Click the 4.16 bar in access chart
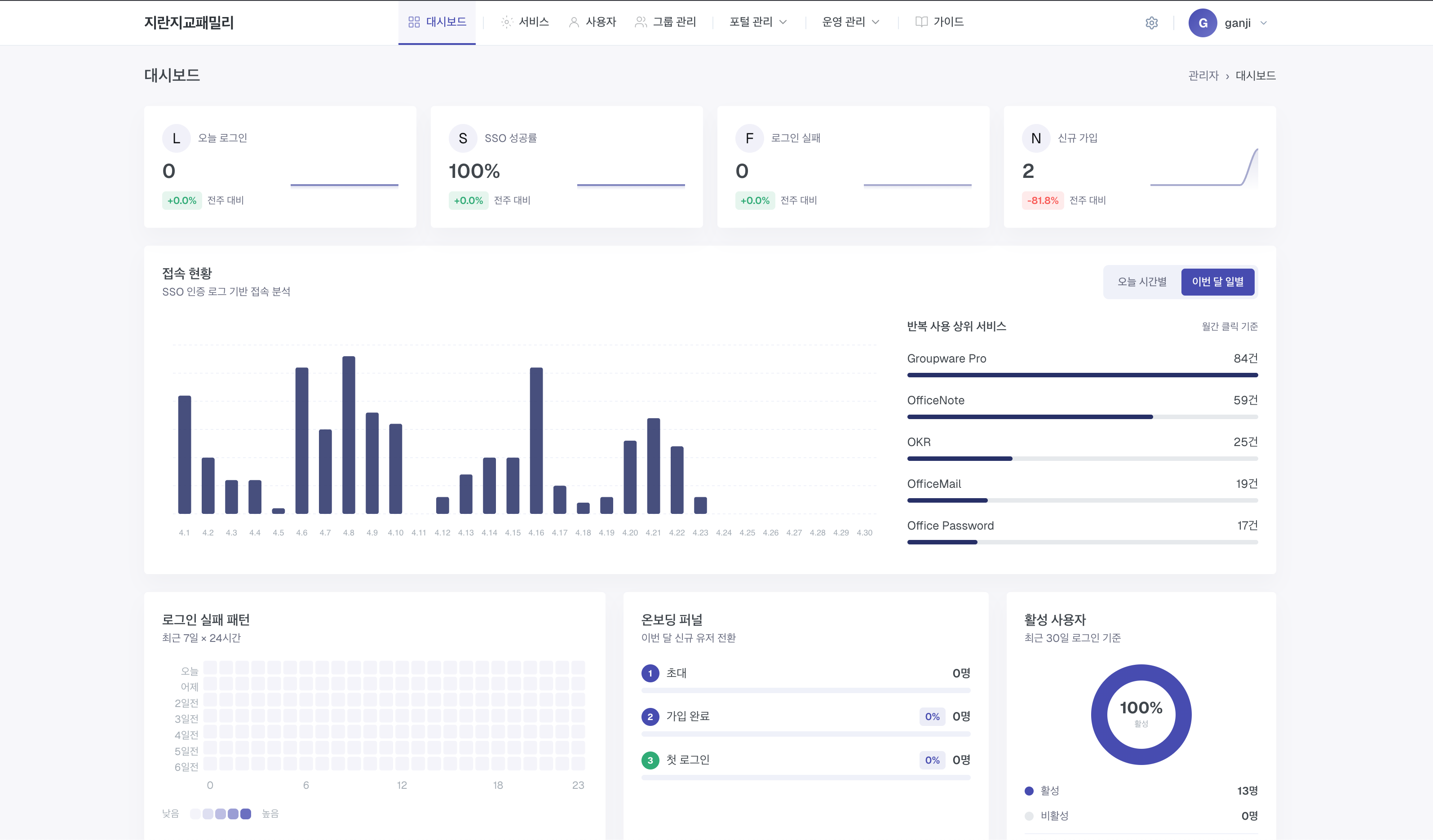The height and width of the screenshot is (840, 1433). (x=536, y=441)
